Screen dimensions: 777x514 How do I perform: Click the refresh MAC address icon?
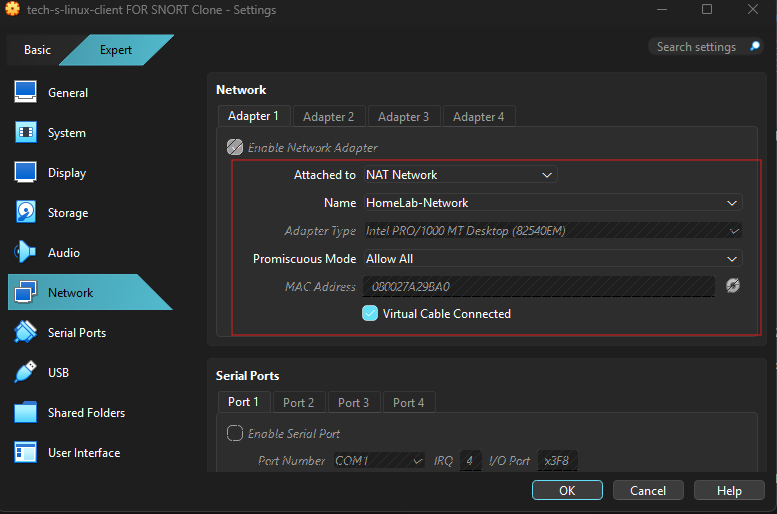point(732,287)
